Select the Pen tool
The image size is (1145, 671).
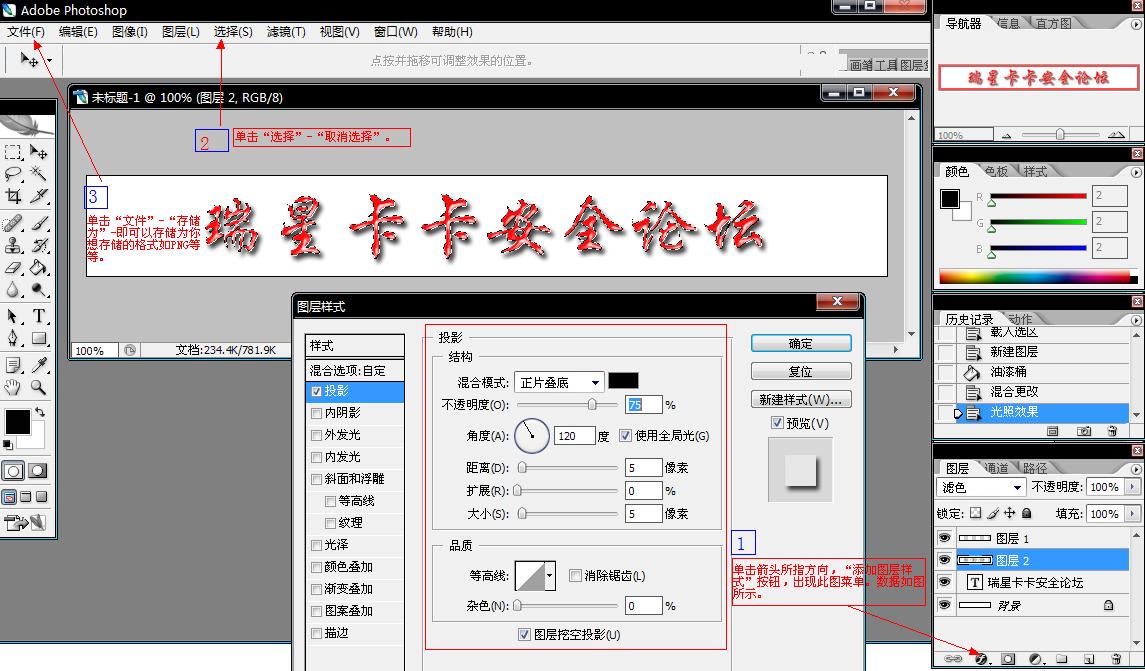[x=12, y=338]
